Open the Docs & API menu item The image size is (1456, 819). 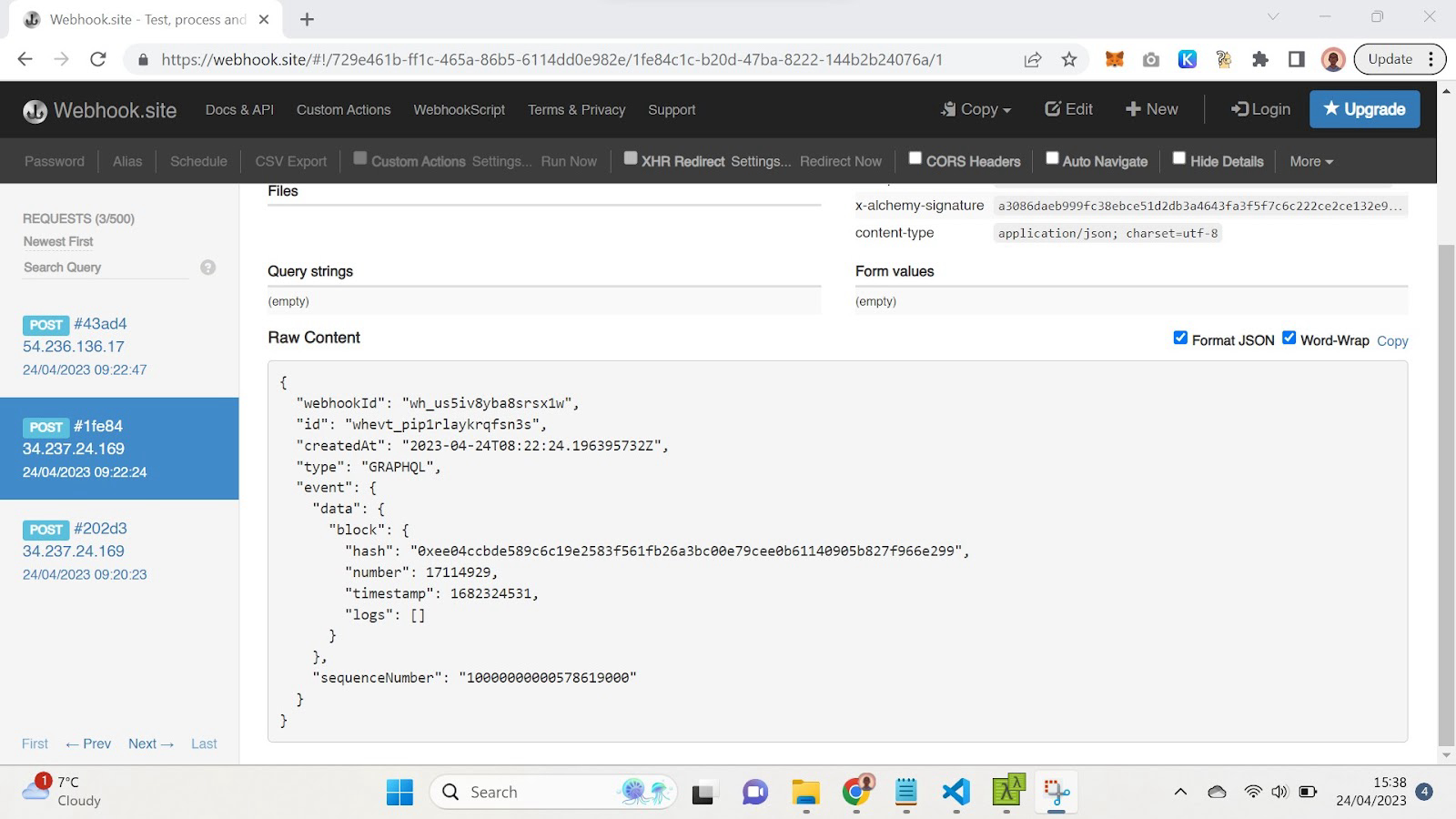coord(239,109)
